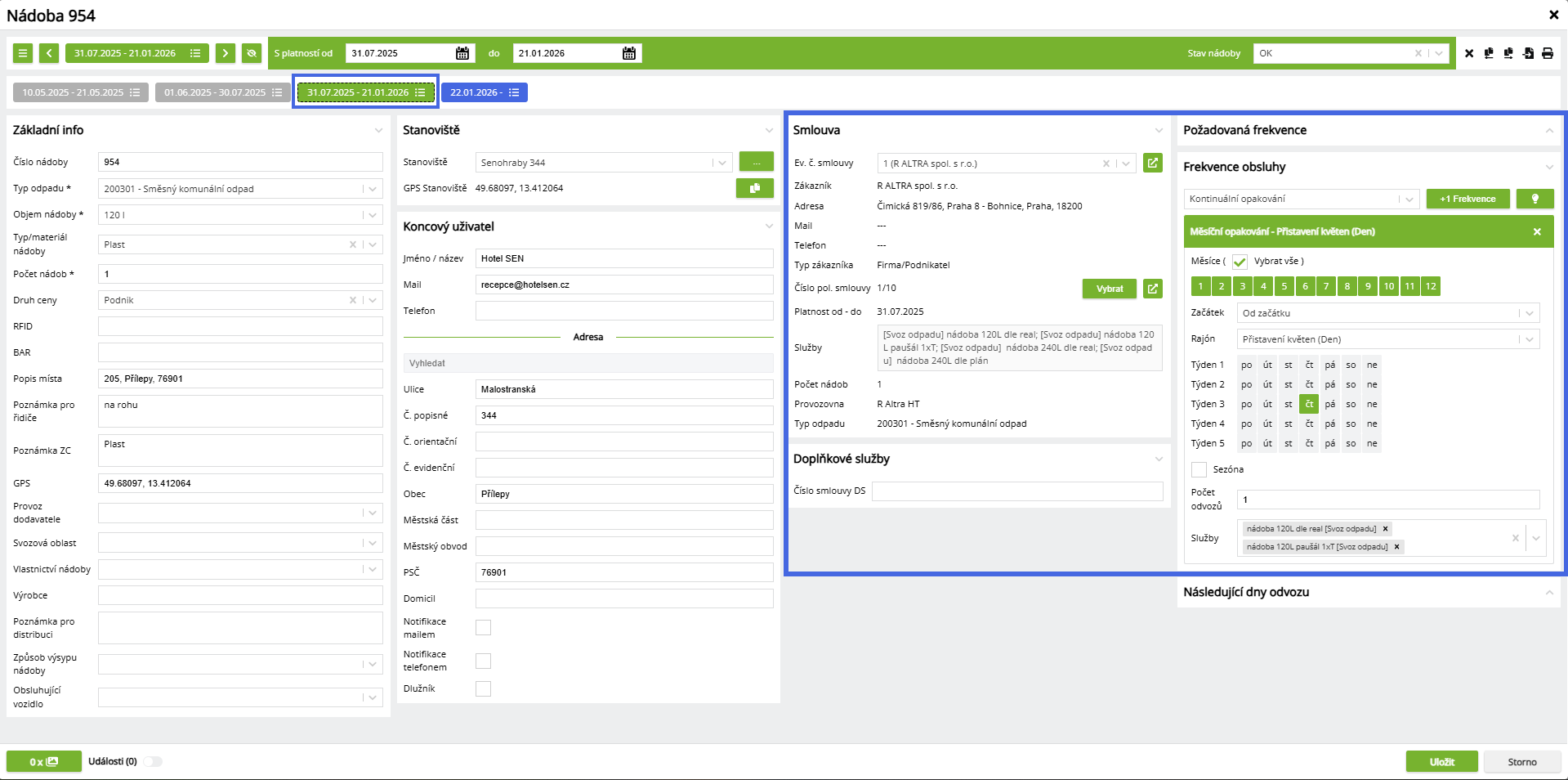Toggle 'Vybrat vše' months checkbox

(x=1240, y=262)
